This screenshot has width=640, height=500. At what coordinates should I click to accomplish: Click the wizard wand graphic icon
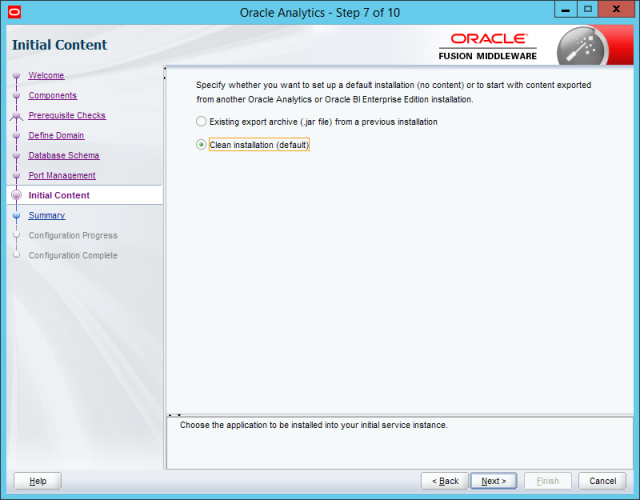tap(583, 48)
